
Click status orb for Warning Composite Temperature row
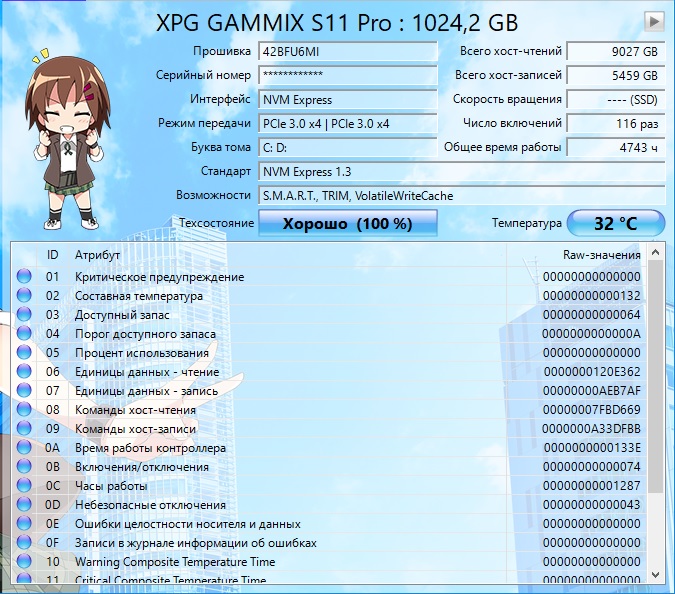(x=24, y=561)
